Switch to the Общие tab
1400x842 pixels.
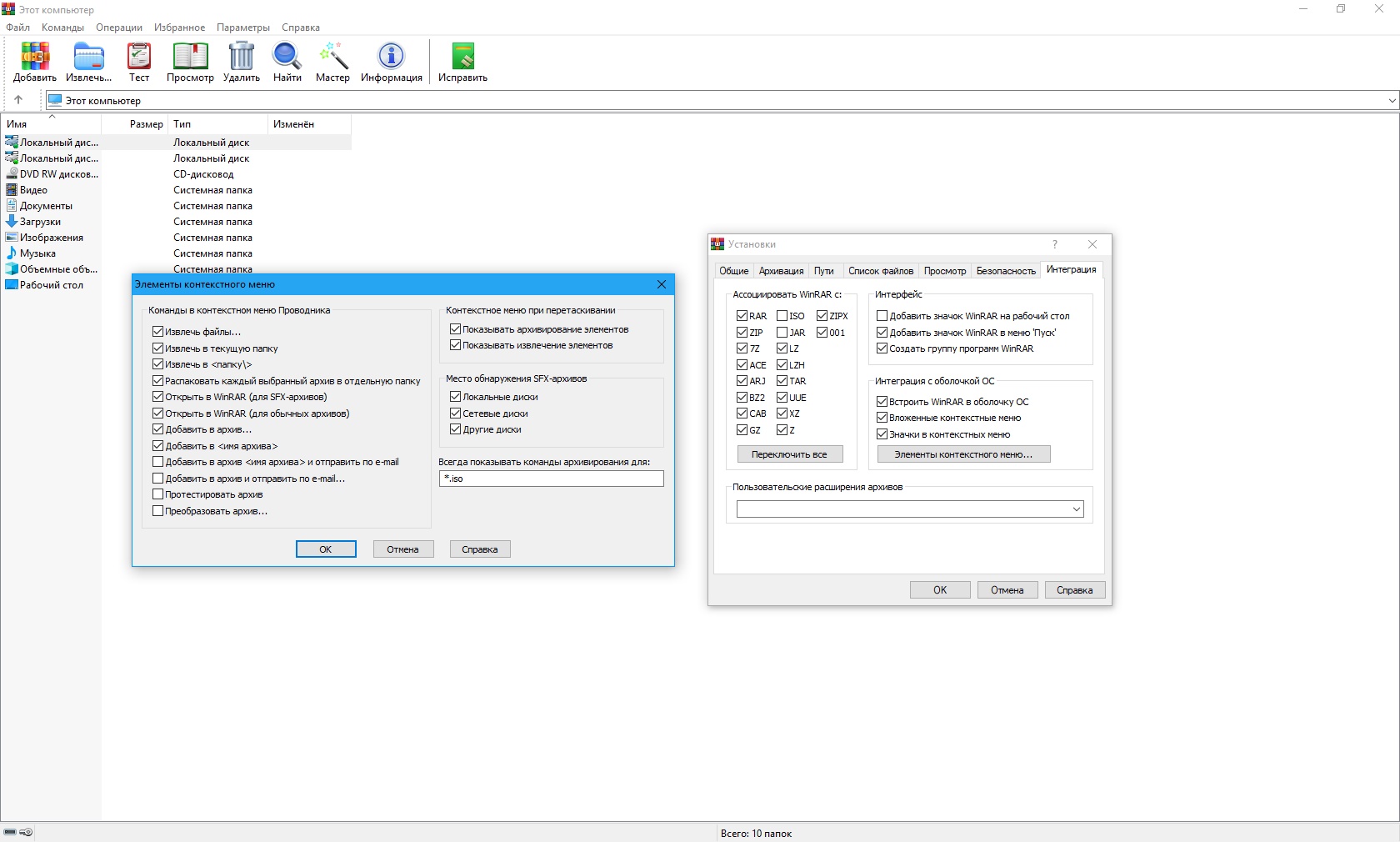734,271
